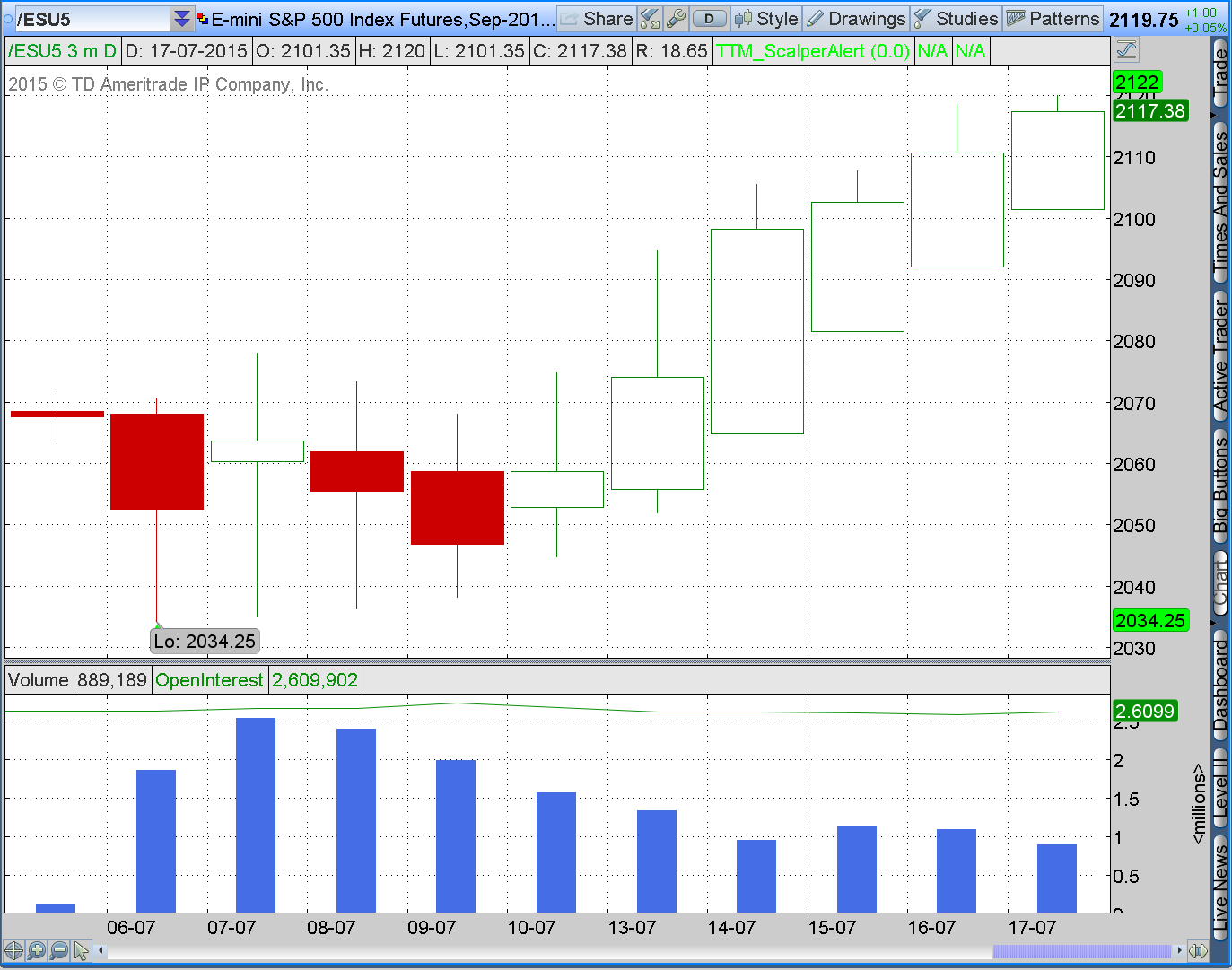Viewport: 1232px width, 970px height.
Task: Click the 2117.38 closing price label on axis
Action: [x=1150, y=111]
